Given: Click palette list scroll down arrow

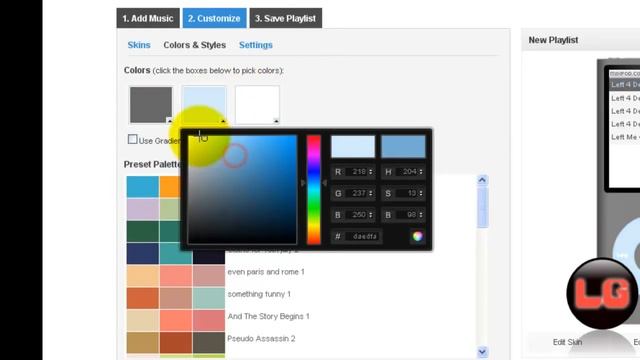Looking at the screenshot, I should coord(482,352).
